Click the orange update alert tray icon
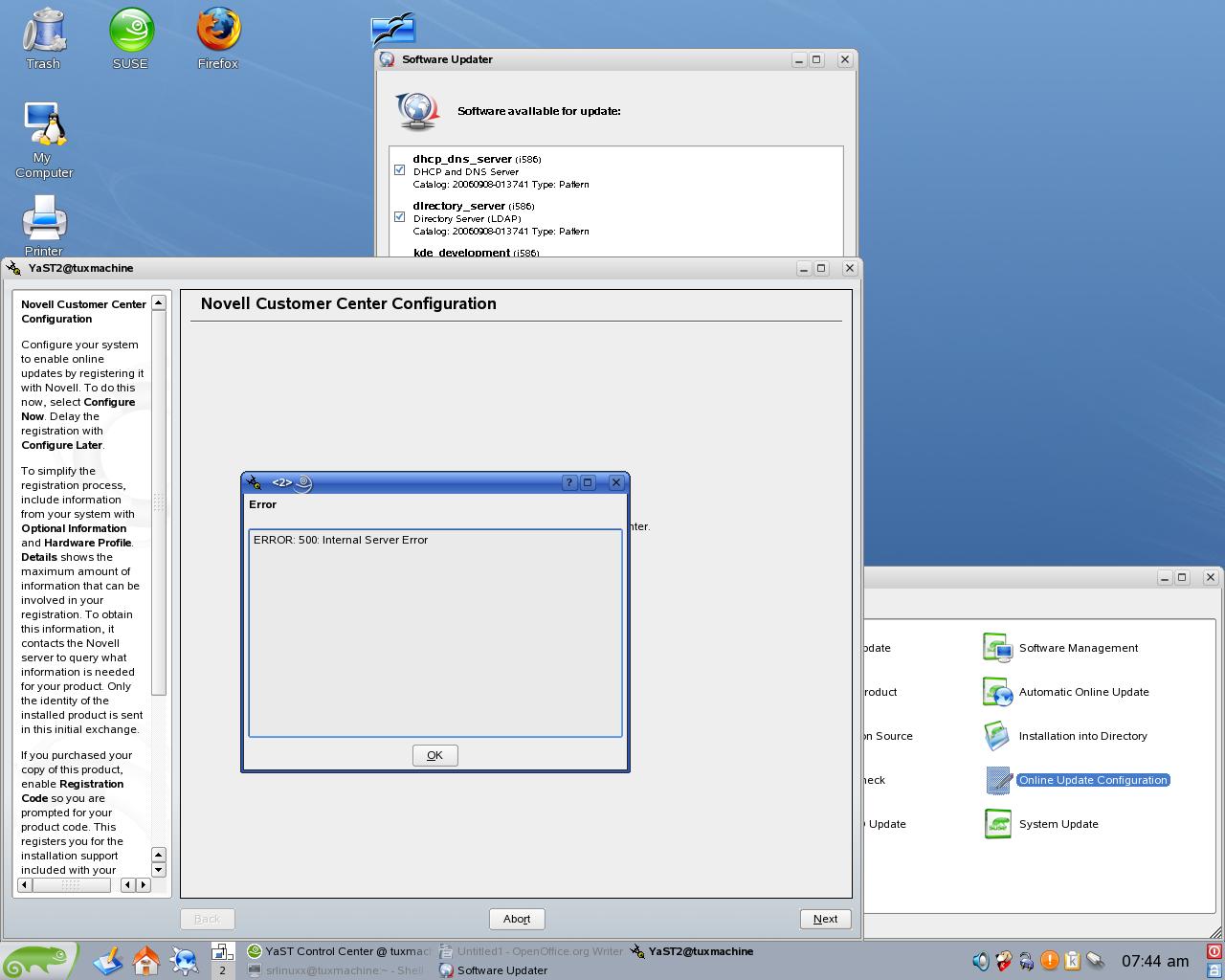 pos(1050,961)
